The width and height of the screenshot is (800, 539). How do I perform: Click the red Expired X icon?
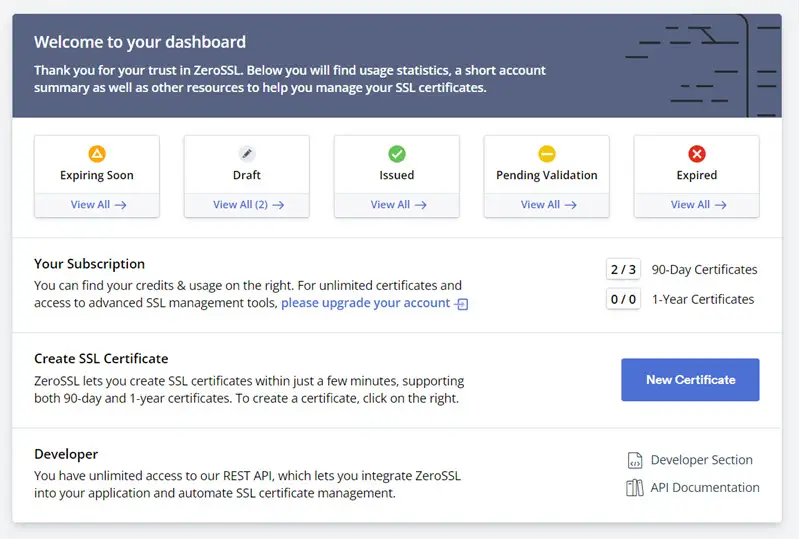pos(697,154)
